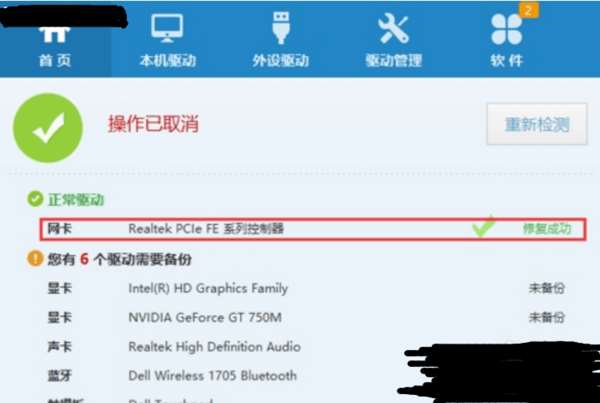Open 驱动管理 via the wrench icon

click(393, 28)
